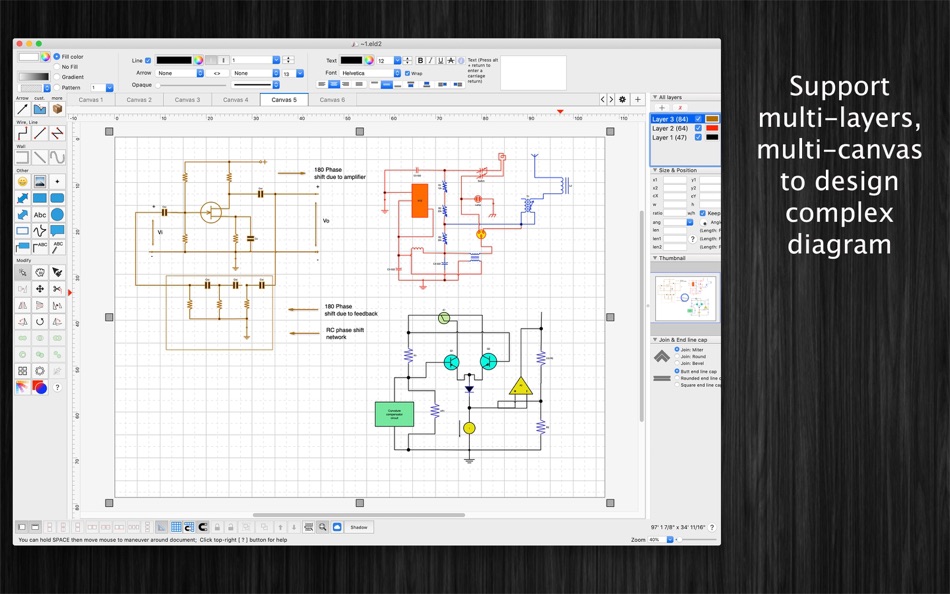Image resolution: width=950 pixels, height=594 pixels.
Task: Select the Abc text tool
Action: (x=40, y=215)
